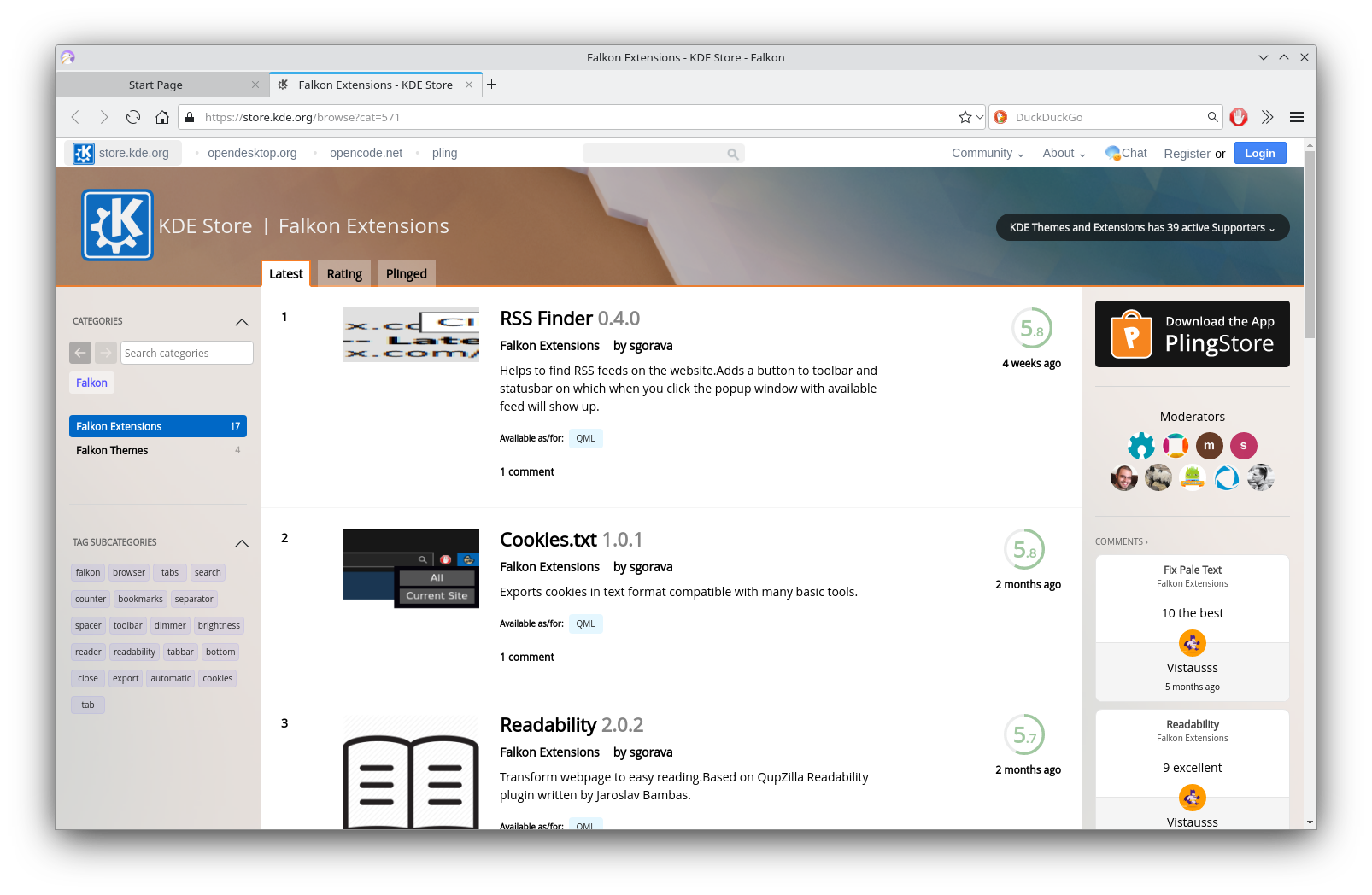1372x895 pixels.
Task: Open the Cookies.txt thumbnail
Action: click(411, 568)
